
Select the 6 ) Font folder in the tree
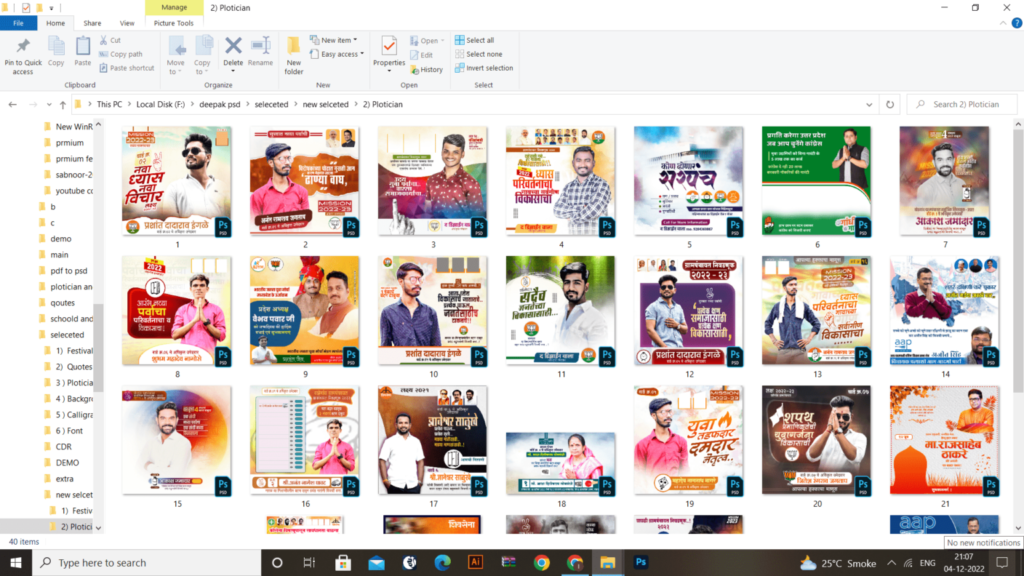(69, 430)
